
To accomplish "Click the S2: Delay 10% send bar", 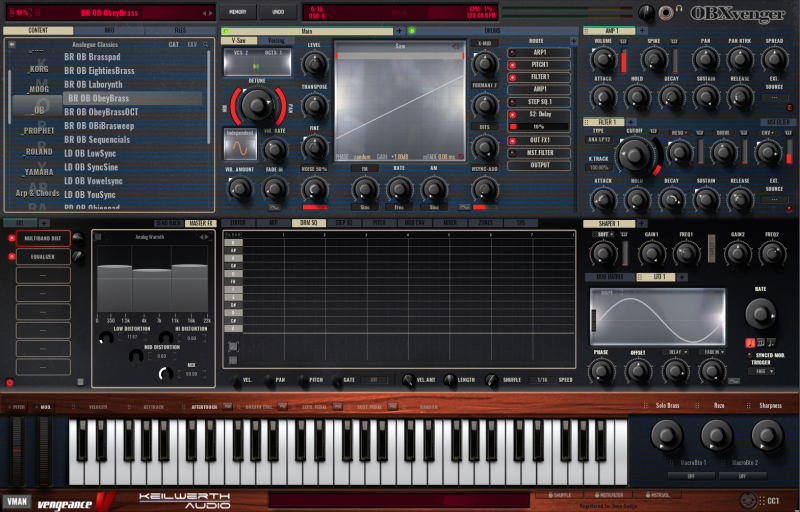I will pyautogui.click(x=539, y=126).
